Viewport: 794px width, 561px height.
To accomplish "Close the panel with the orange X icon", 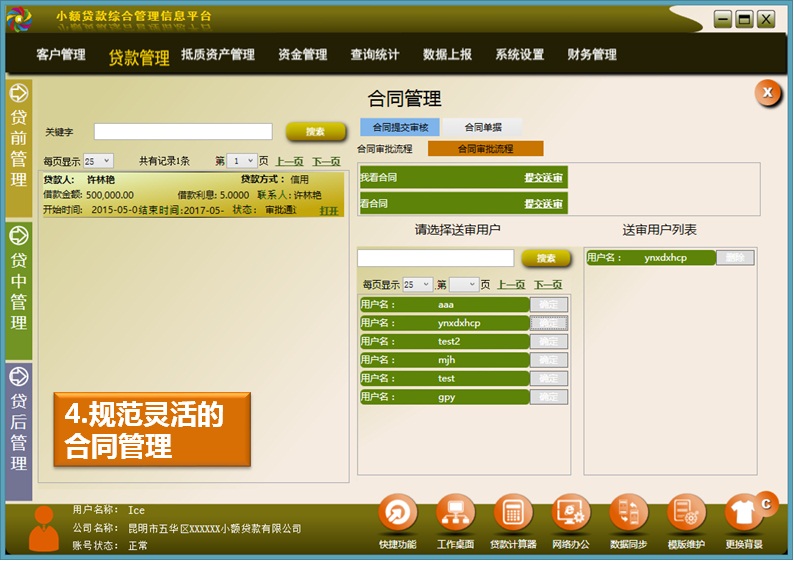I will click(767, 93).
